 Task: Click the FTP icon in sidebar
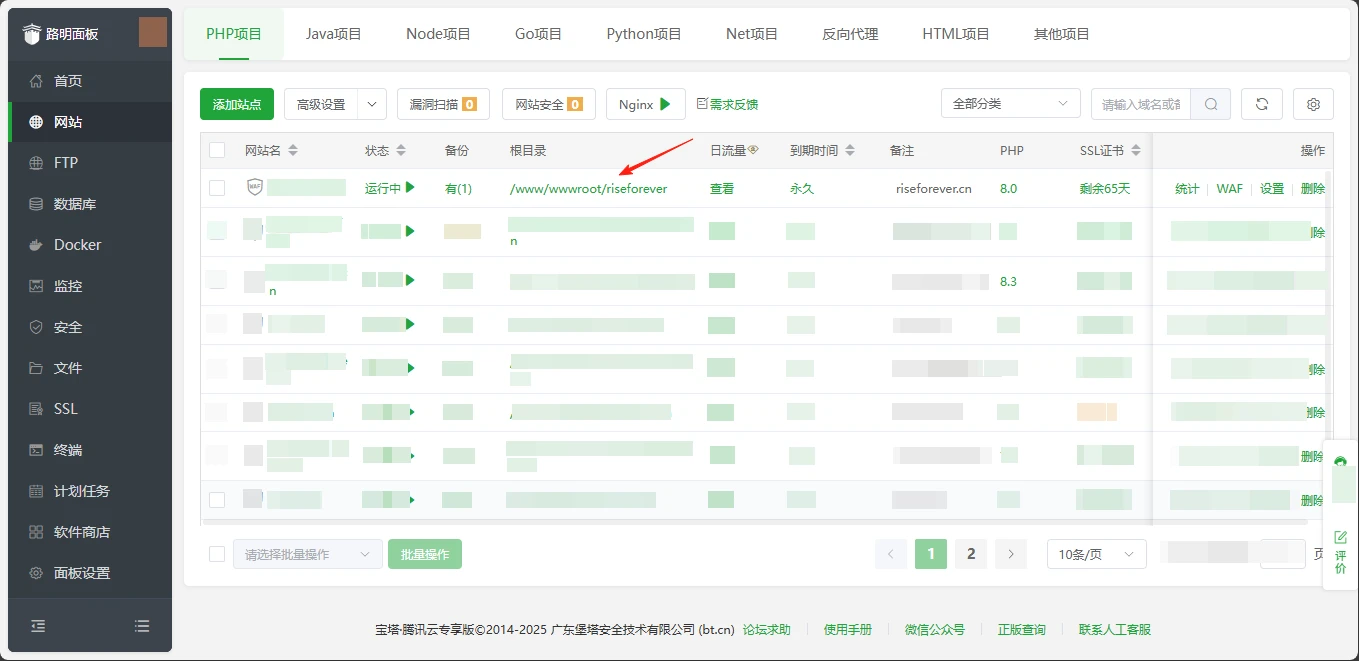pos(36,163)
